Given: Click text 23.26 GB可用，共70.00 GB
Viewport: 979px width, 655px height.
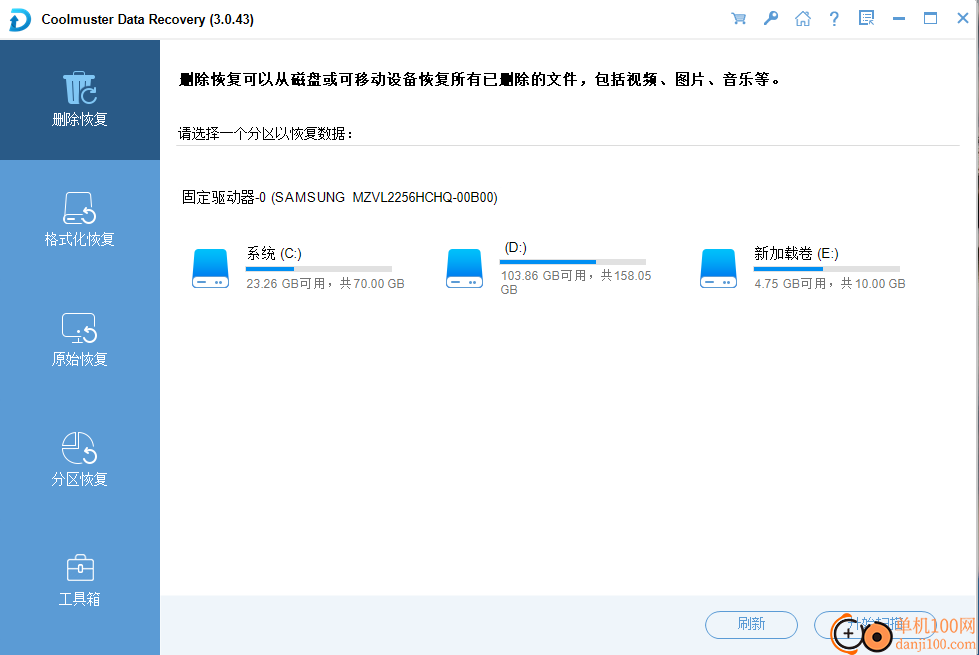Looking at the screenshot, I should [325, 283].
